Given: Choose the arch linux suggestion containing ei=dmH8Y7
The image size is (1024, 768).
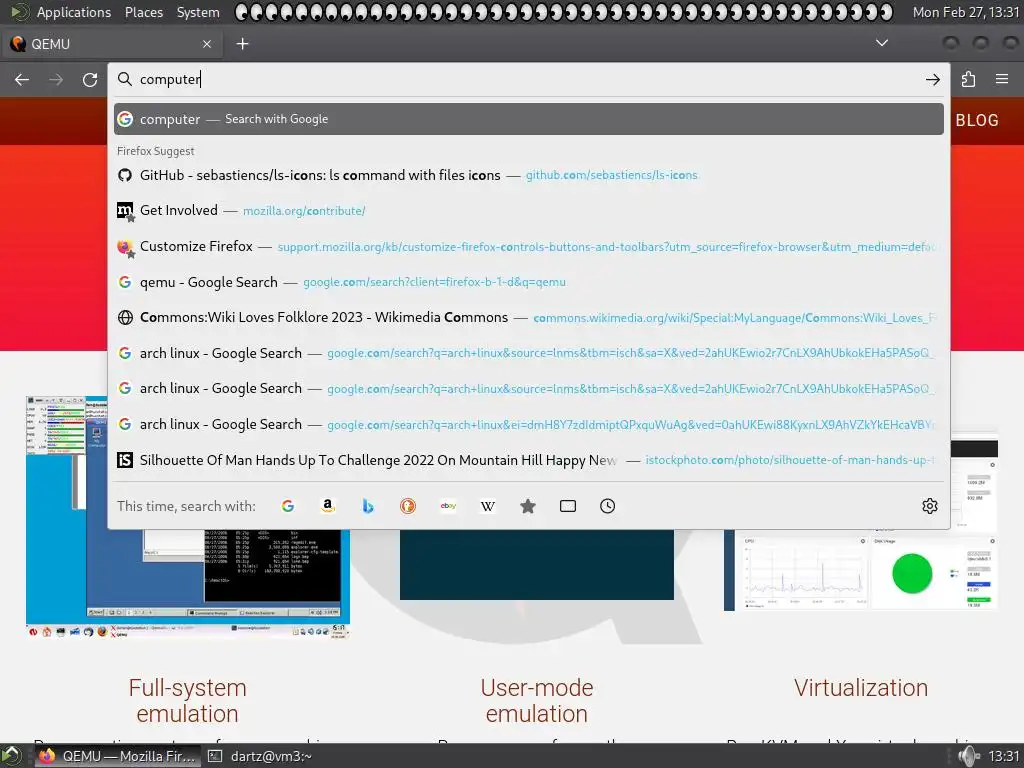Looking at the screenshot, I should pos(528,424).
